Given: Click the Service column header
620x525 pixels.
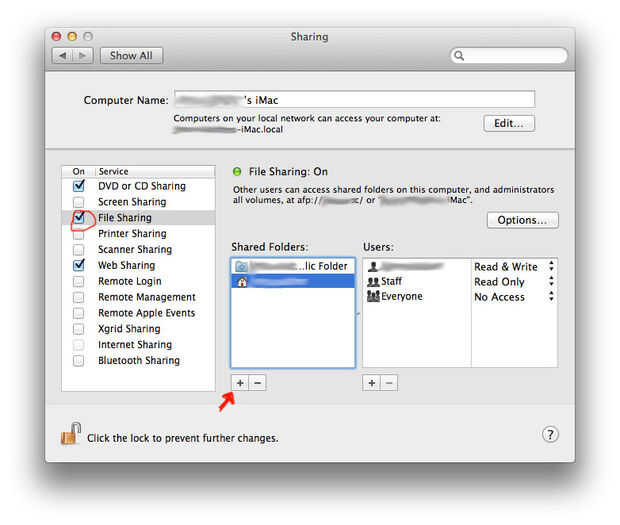Looking at the screenshot, I should pyautogui.click(x=155, y=172).
